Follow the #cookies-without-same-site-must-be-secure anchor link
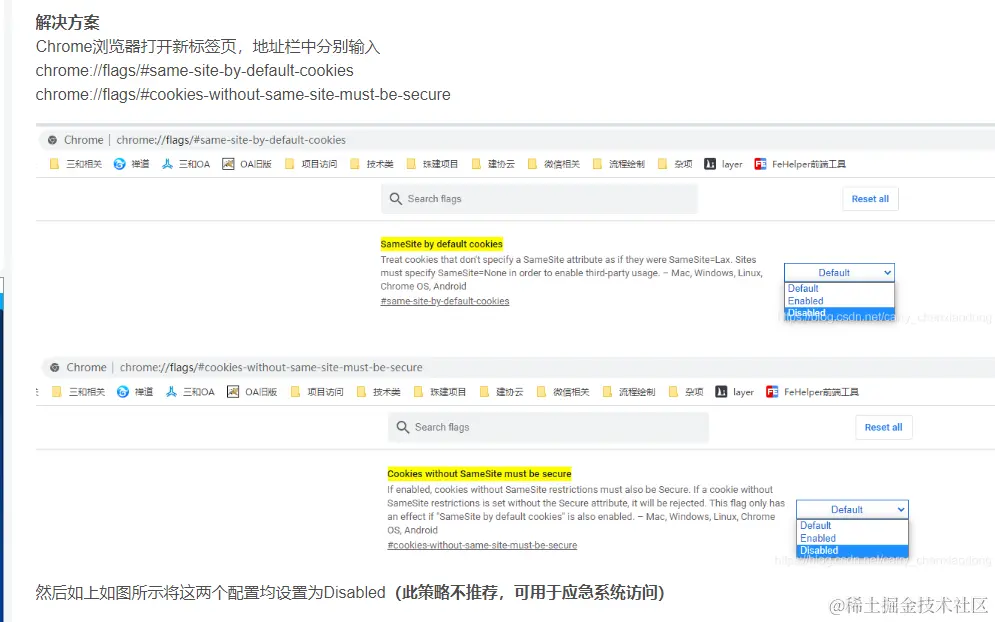Image resolution: width=995 pixels, height=622 pixels. 482,545
